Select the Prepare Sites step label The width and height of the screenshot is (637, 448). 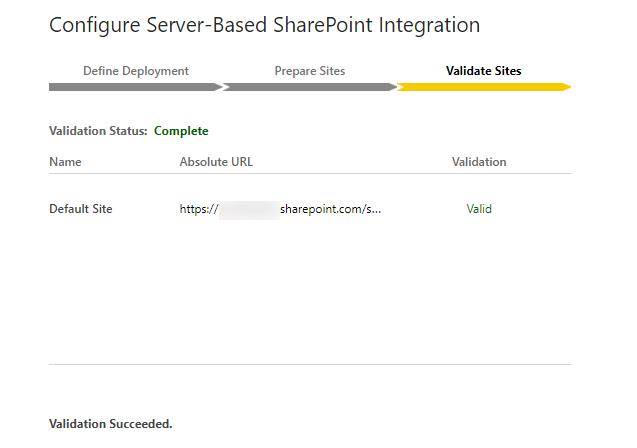[310, 71]
